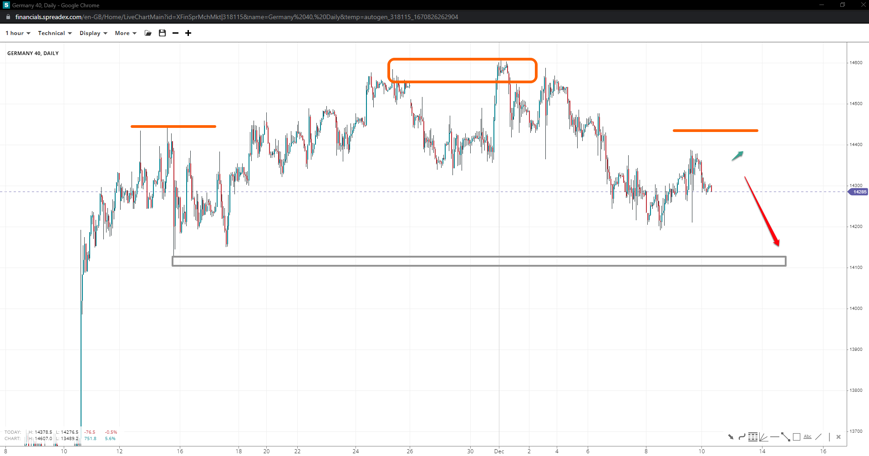
Task: Open the 1 hour timeframe dropdown
Action: pyautogui.click(x=18, y=33)
